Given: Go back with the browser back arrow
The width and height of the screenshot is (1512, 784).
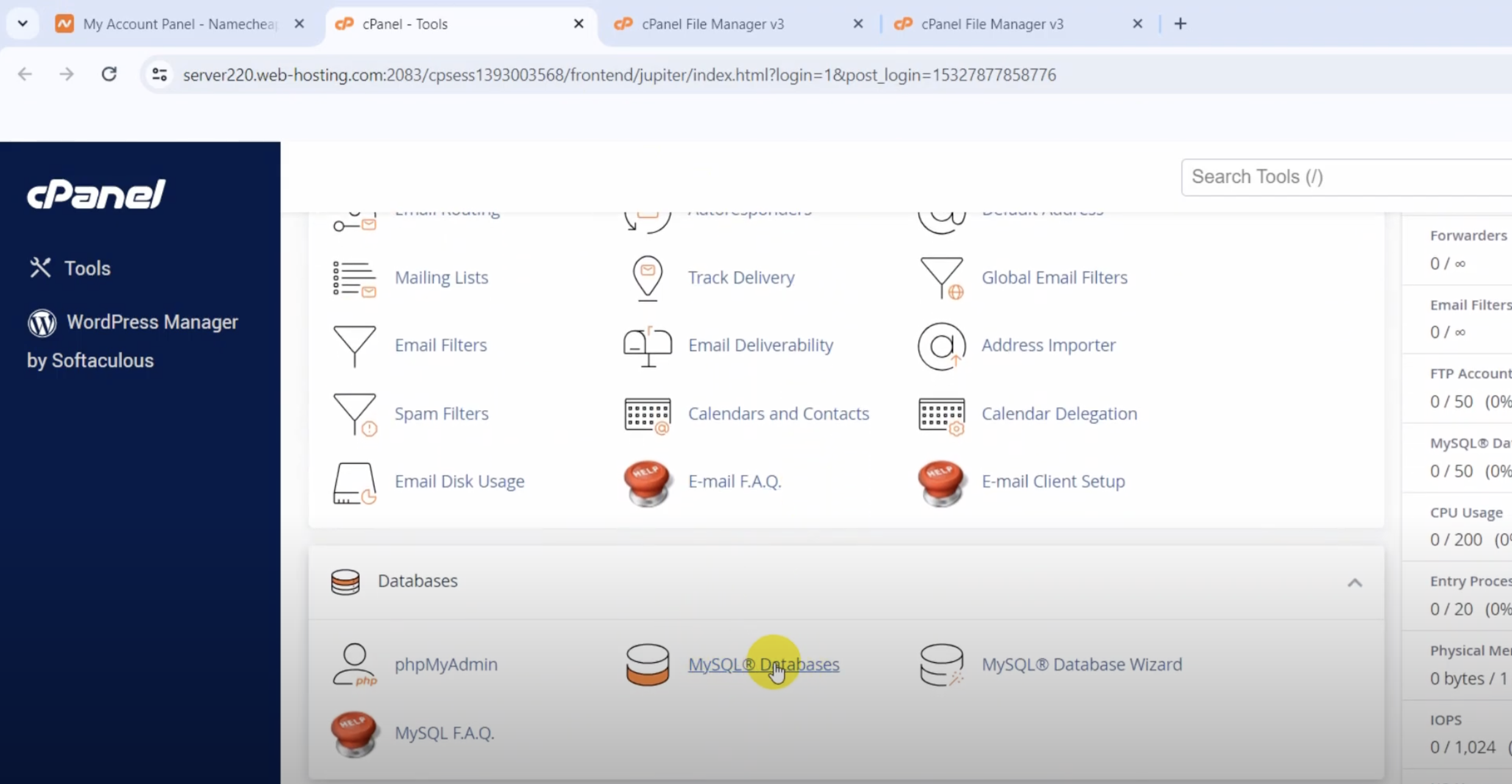Looking at the screenshot, I should (x=25, y=74).
